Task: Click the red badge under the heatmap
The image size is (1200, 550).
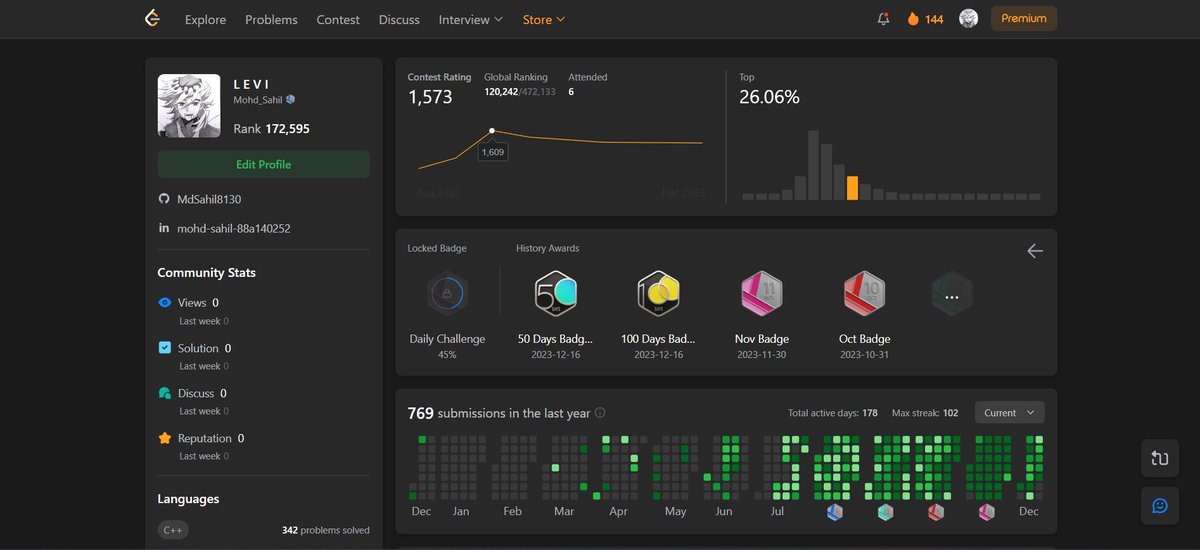Action: click(936, 512)
